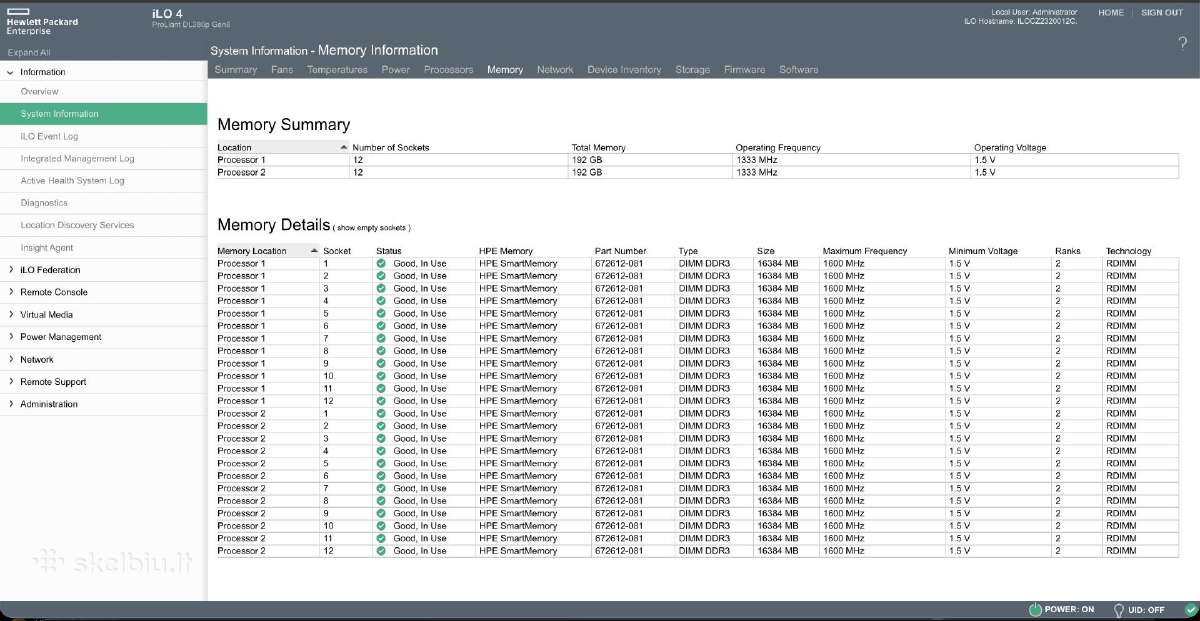
Task: Sort by Maximum Frequency column header
Action: click(865, 251)
